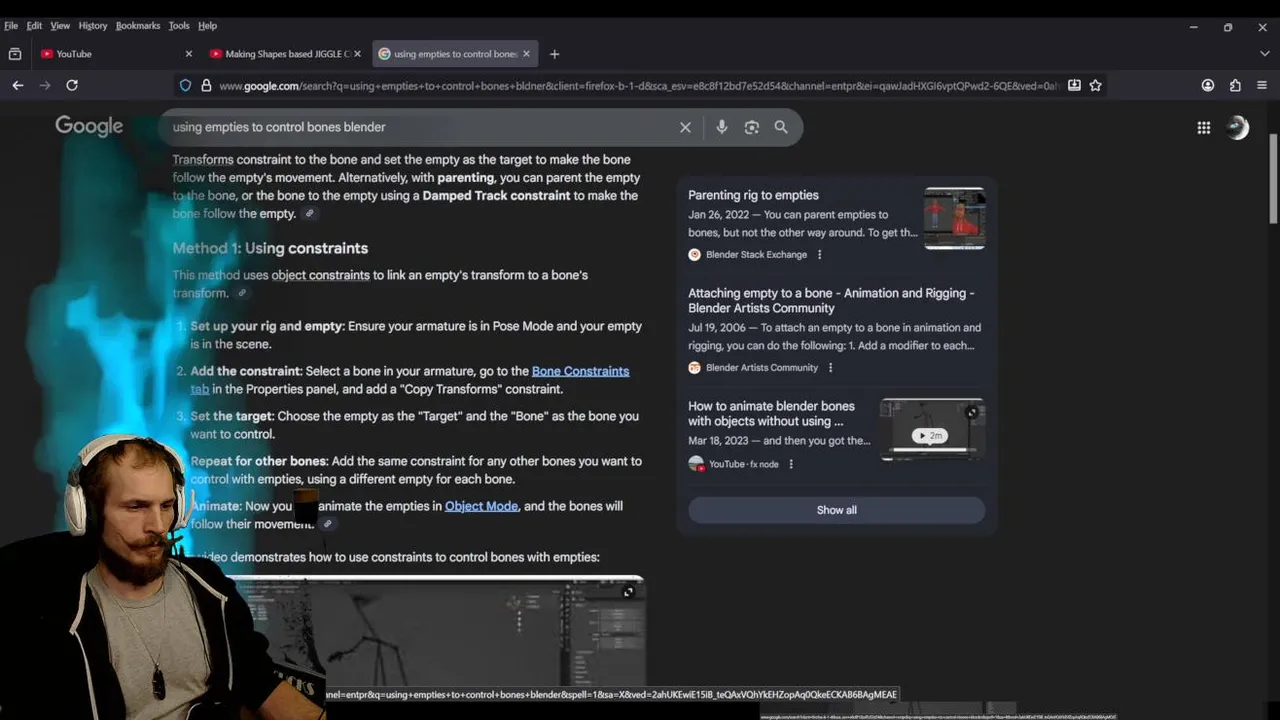
Task: Open the Help menu
Action: click(x=207, y=25)
